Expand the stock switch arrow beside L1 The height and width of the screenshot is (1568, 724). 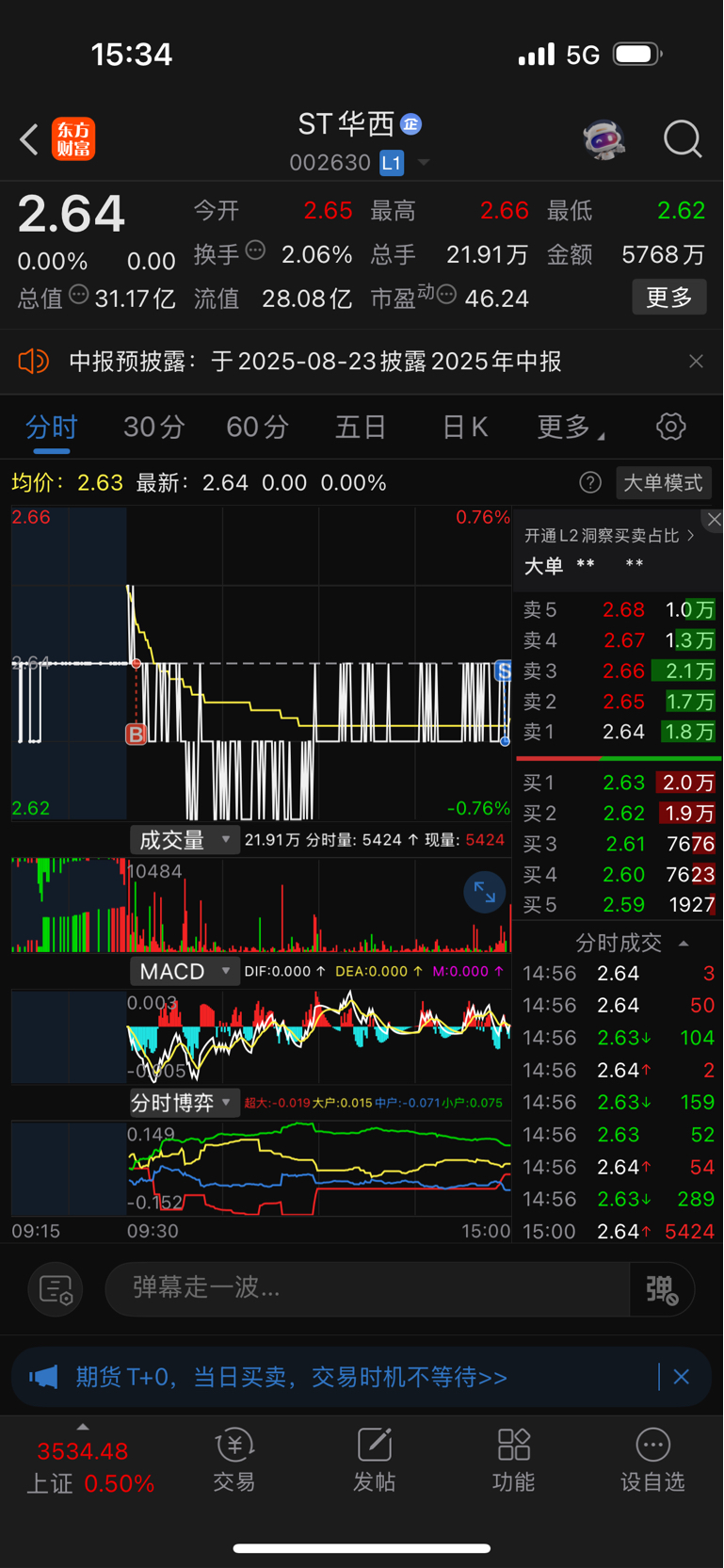pyautogui.click(x=424, y=163)
